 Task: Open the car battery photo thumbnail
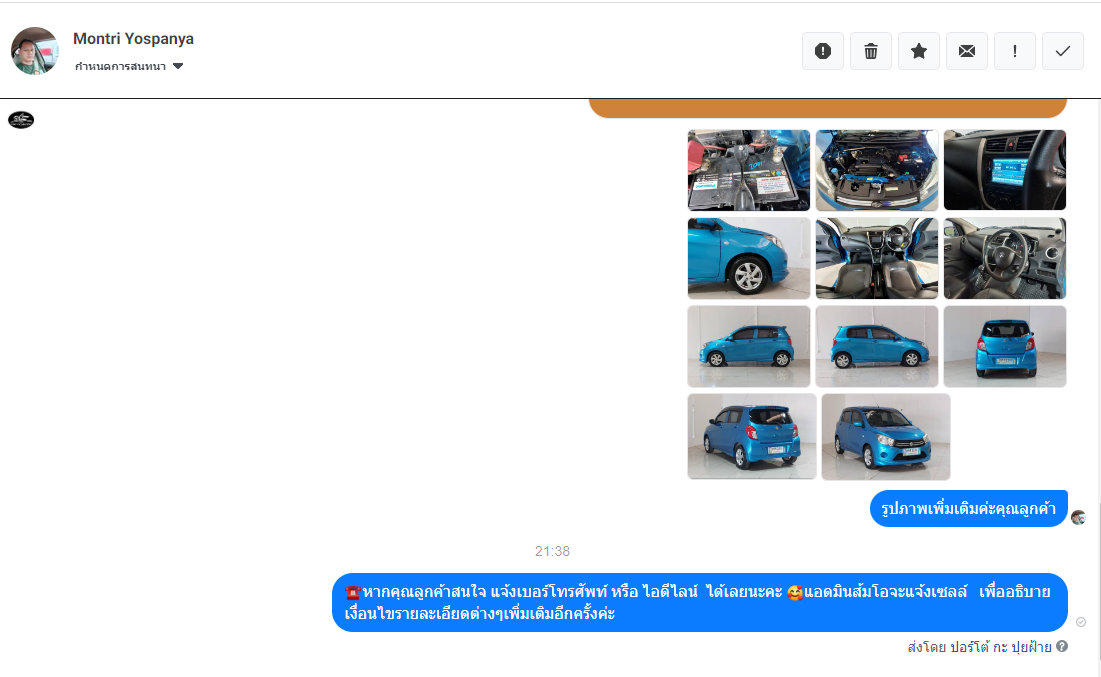(x=749, y=170)
